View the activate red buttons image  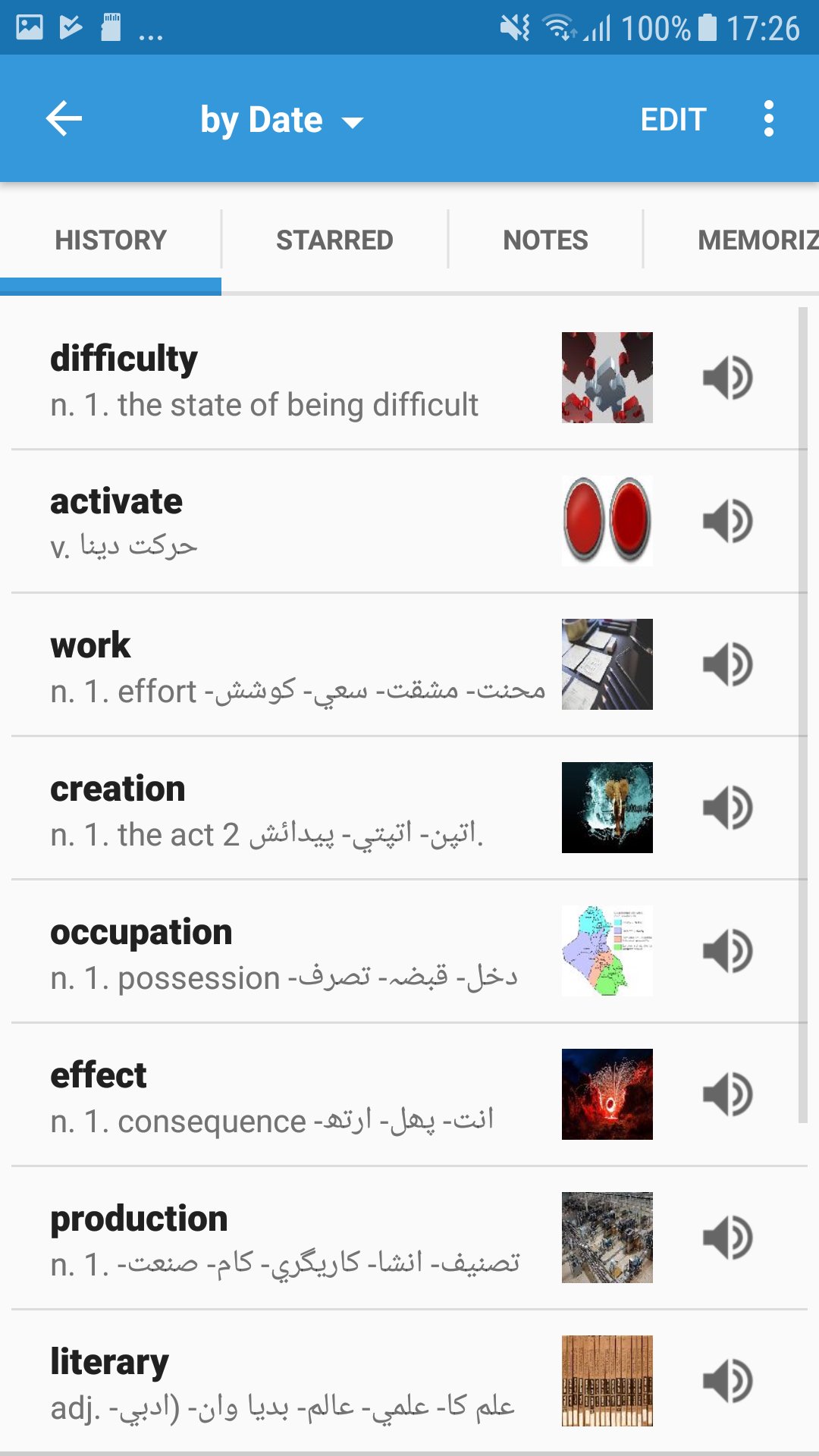tap(607, 521)
